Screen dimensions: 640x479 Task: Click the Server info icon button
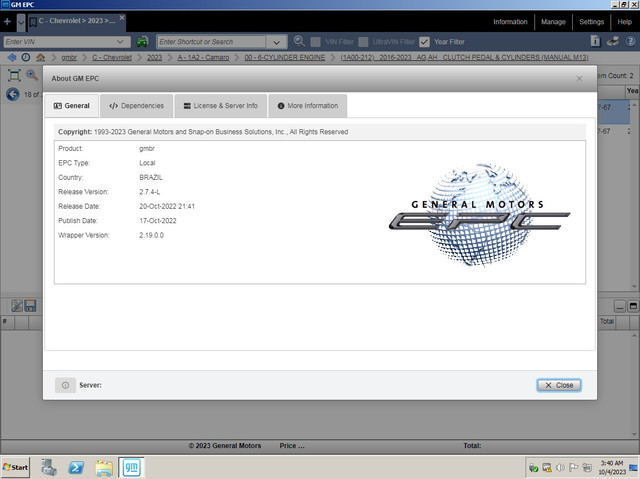click(x=65, y=385)
